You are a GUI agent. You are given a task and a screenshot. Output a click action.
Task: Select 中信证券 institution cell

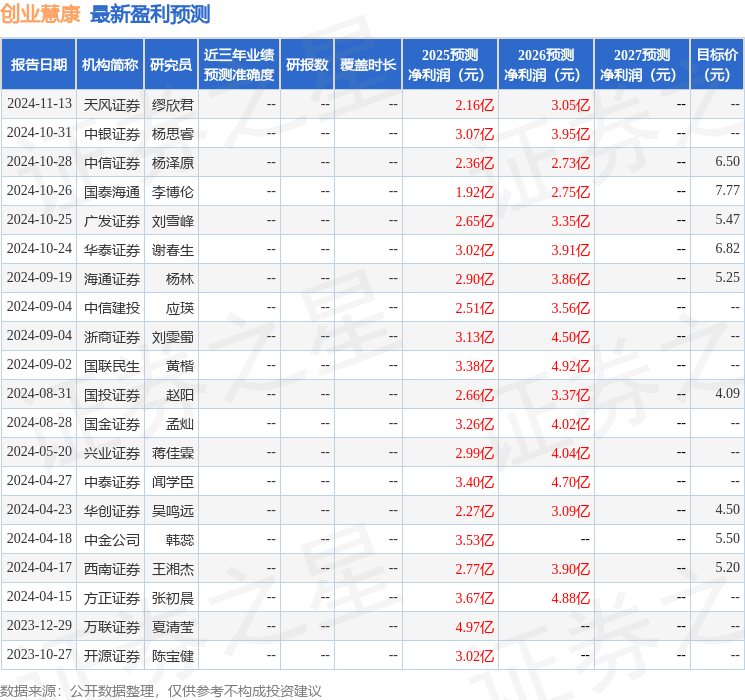coord(112,163)
